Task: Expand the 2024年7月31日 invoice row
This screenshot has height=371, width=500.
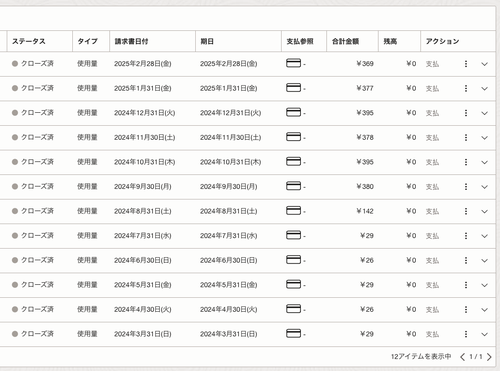Action: click(x=484, y=236)
